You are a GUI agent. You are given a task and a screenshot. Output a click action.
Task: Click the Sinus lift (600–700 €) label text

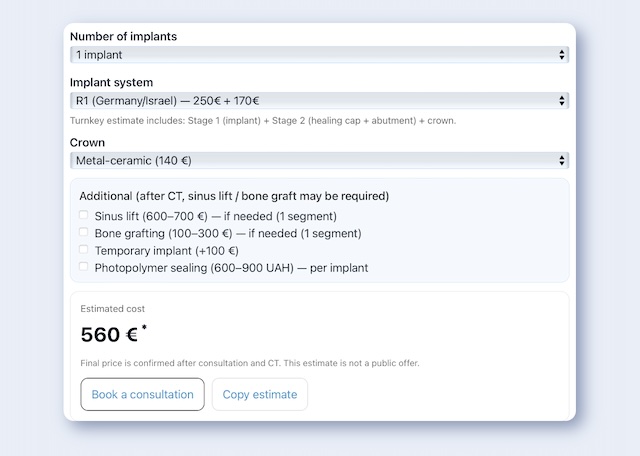(x=215, y=216)
